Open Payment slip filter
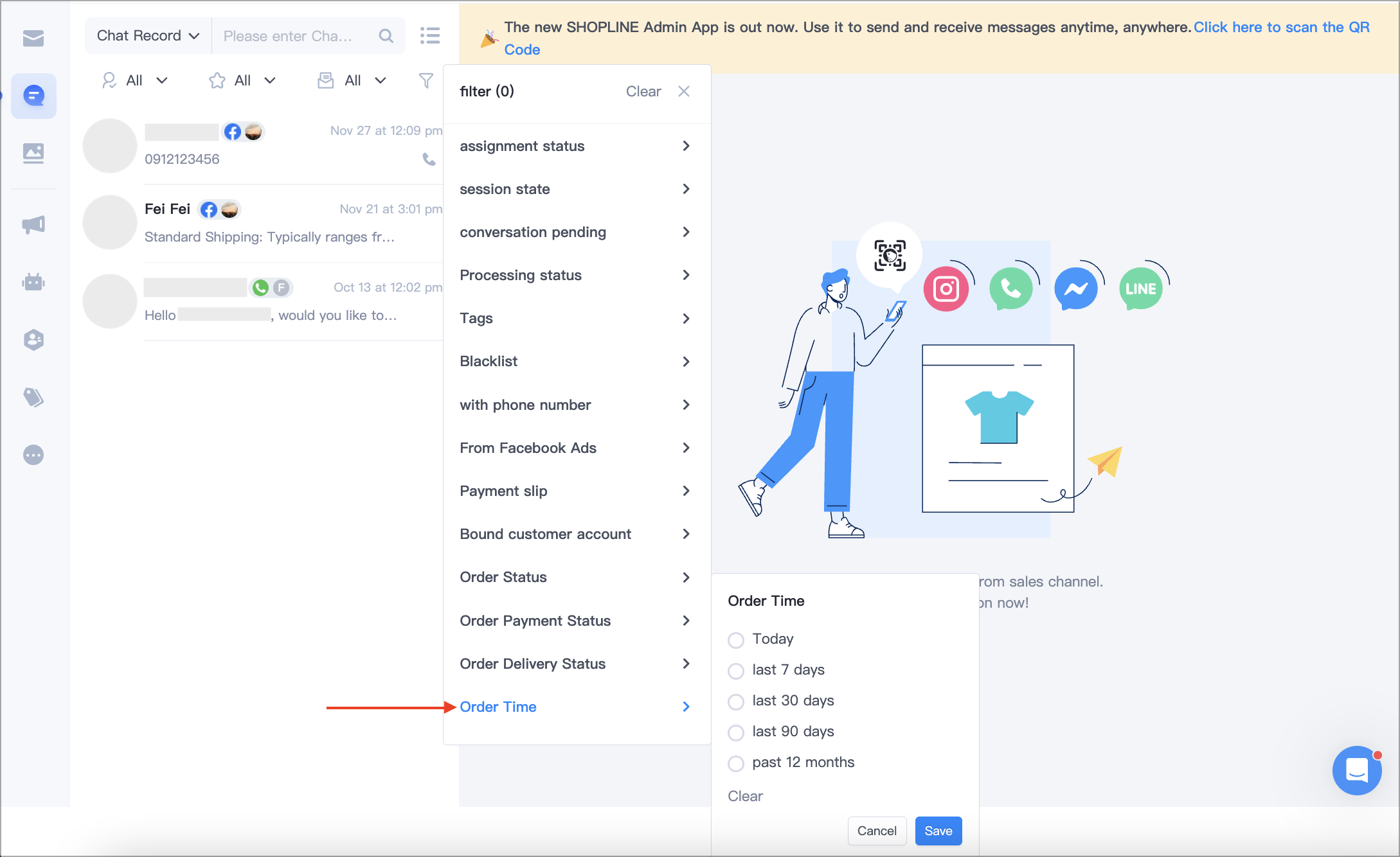 click(577, 491)
